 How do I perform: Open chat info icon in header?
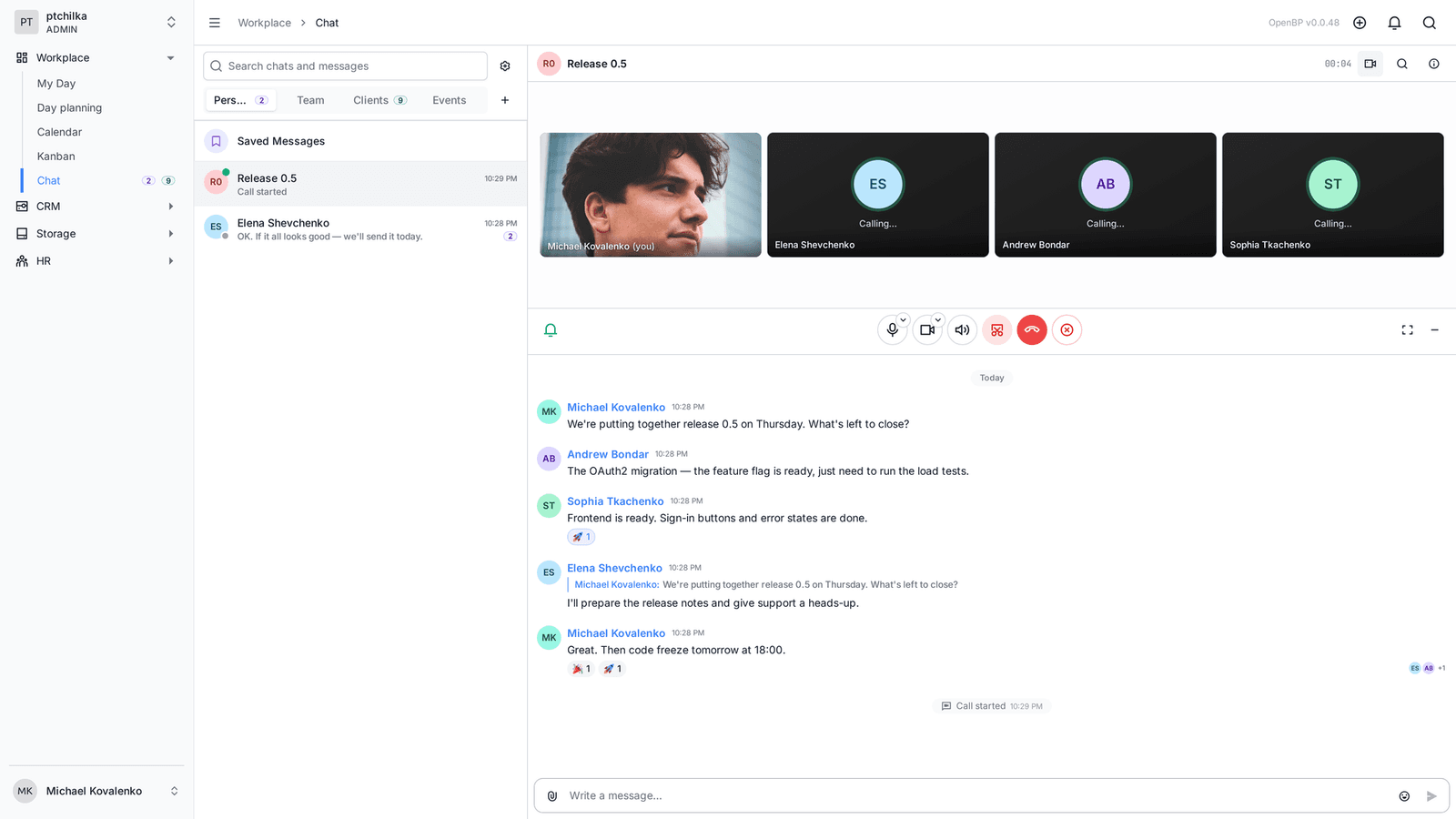[1434, 64]
